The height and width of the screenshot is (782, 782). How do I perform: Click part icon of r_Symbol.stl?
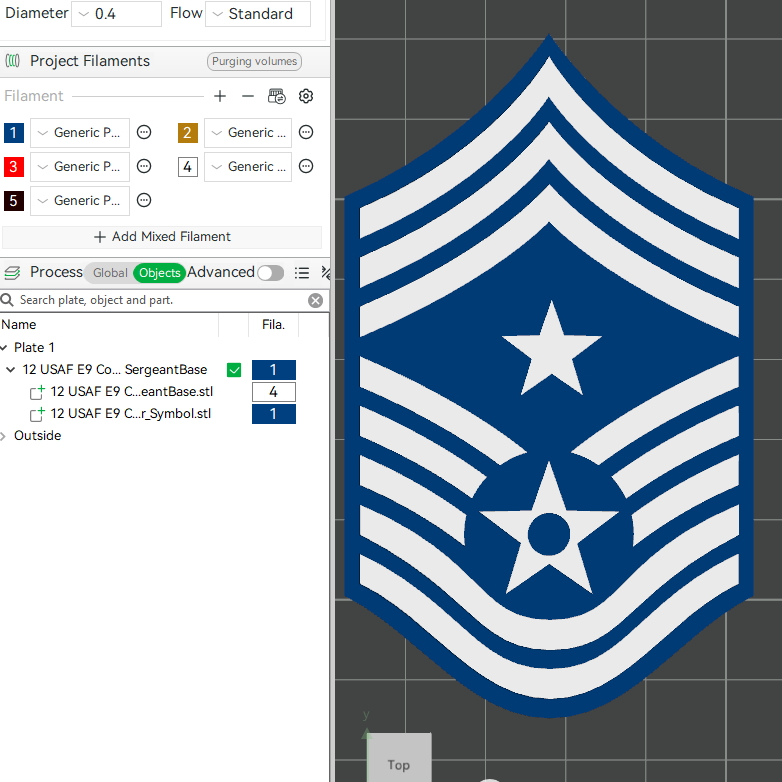click(37, 414)
